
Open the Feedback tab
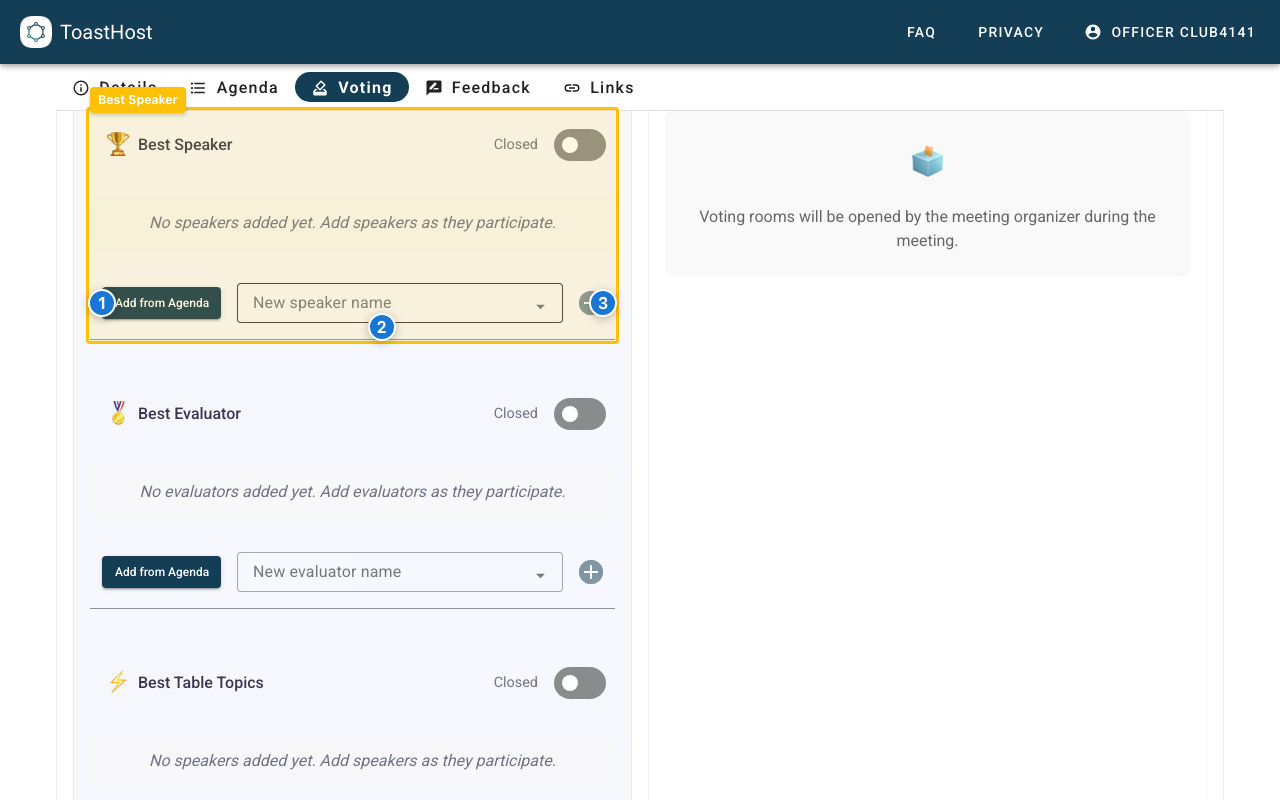tap(478, 88)
